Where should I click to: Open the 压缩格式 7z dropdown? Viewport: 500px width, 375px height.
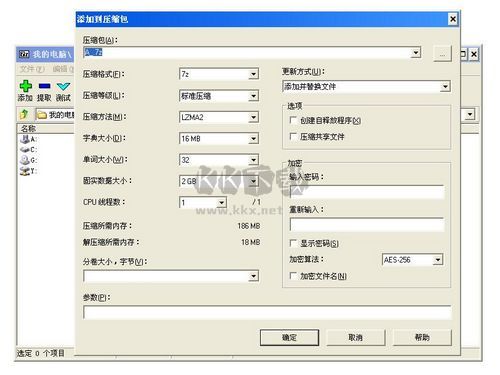point(253,74)
